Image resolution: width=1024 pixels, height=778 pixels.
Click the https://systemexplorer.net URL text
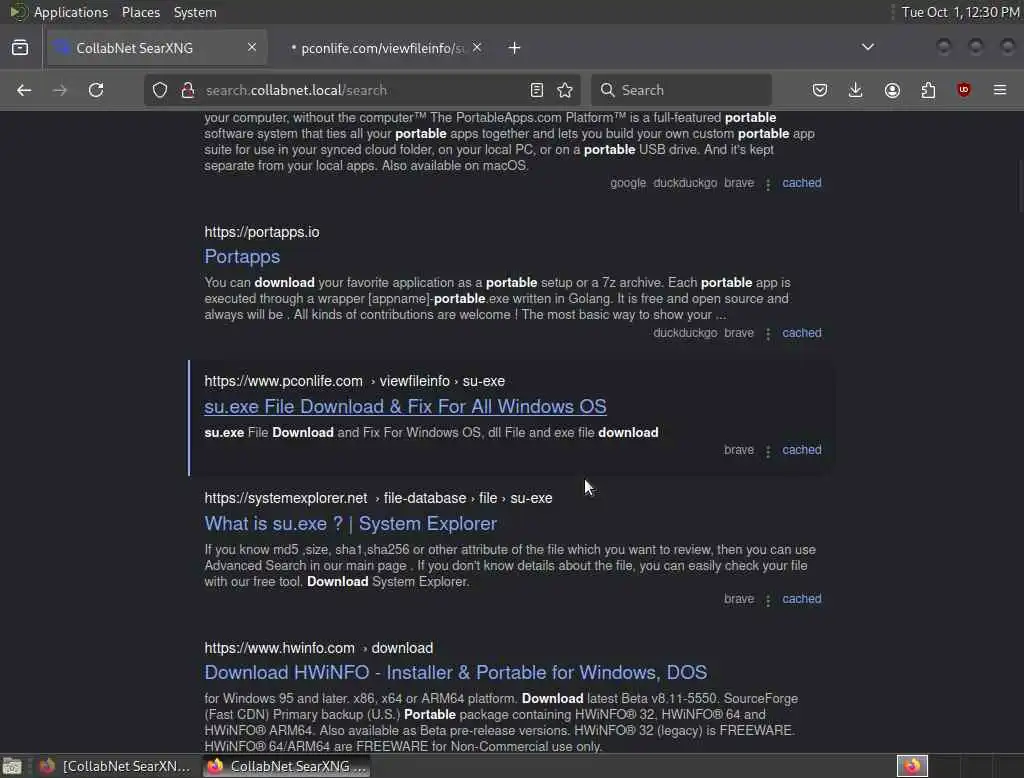pyautogui.click(x=285, y=498)
